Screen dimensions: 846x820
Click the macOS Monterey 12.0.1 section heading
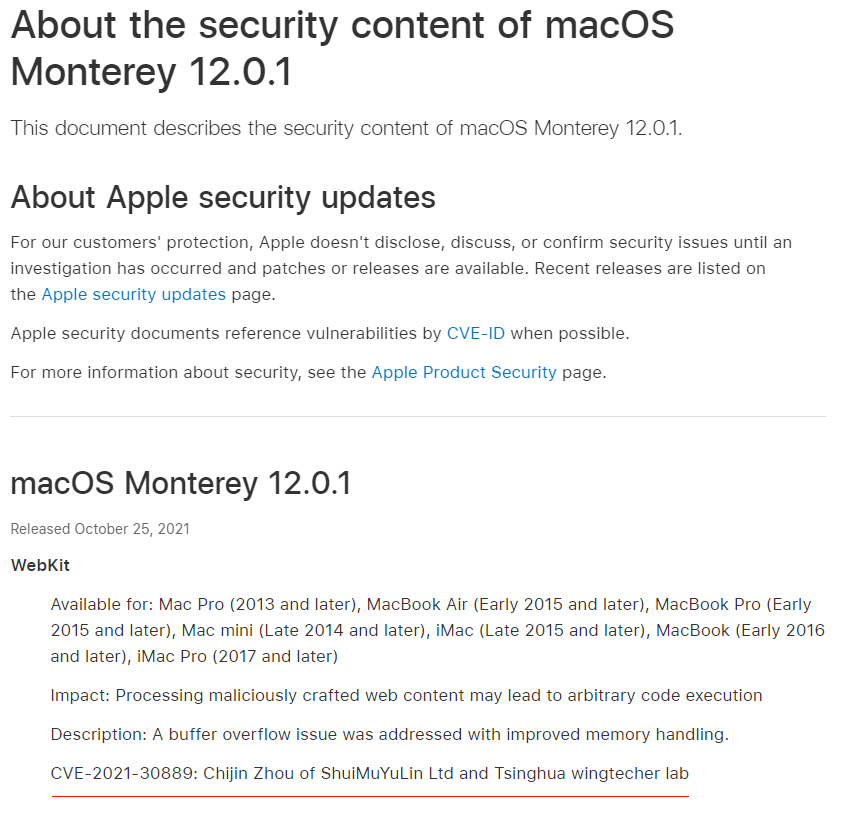[181, 483]
